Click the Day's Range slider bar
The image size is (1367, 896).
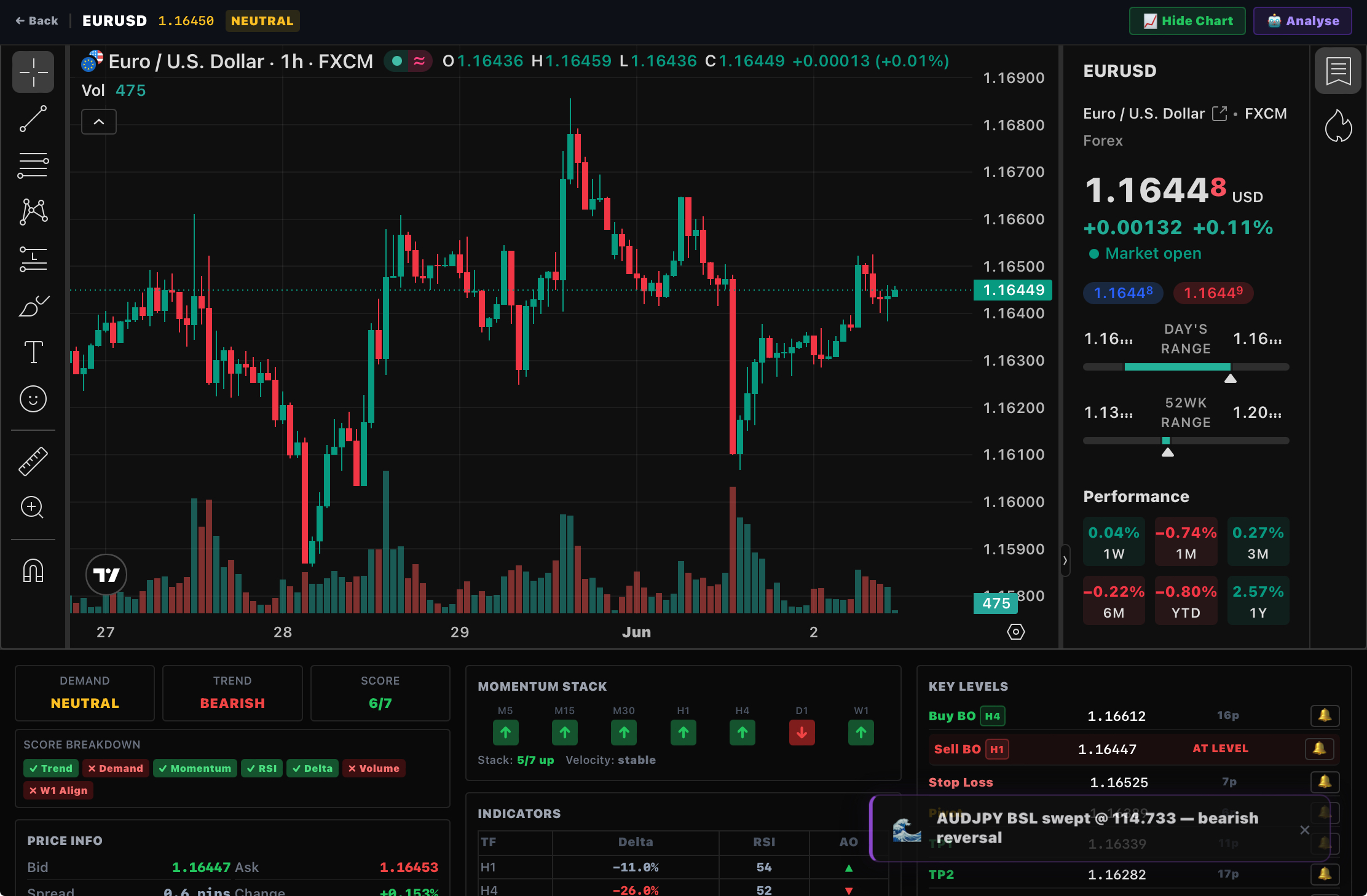coord(1186,367)
